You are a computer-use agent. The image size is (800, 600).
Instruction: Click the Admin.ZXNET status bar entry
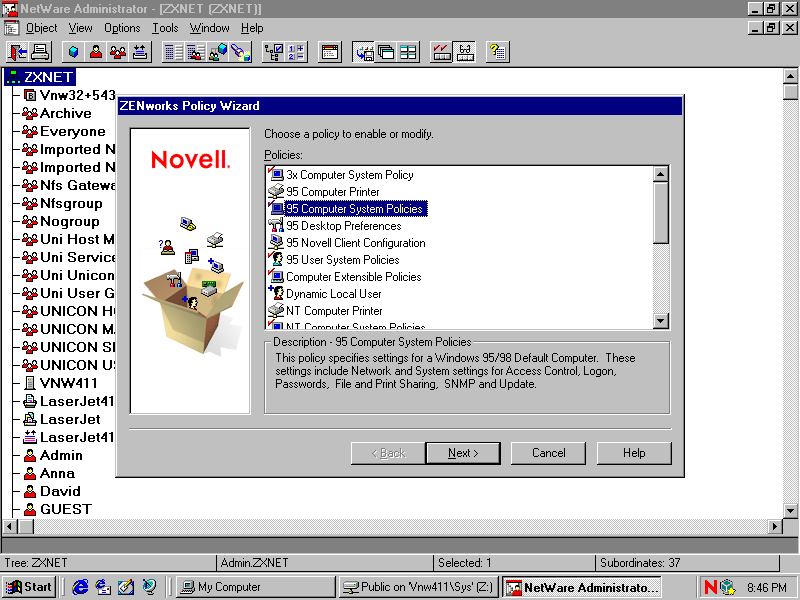pos(324,563)
